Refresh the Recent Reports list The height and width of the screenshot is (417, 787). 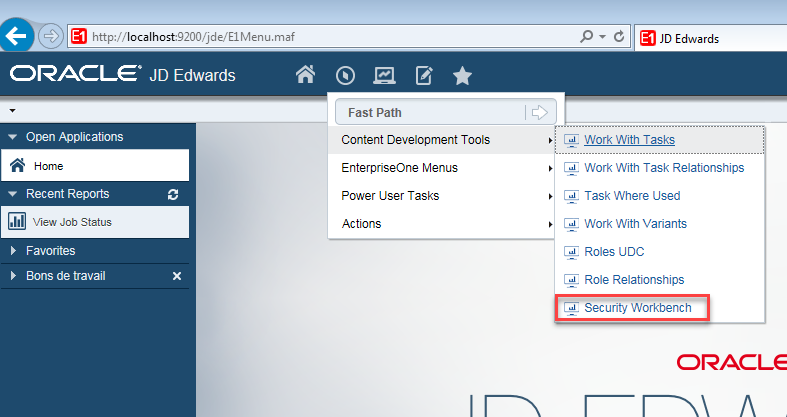click(x=173, y=195)
